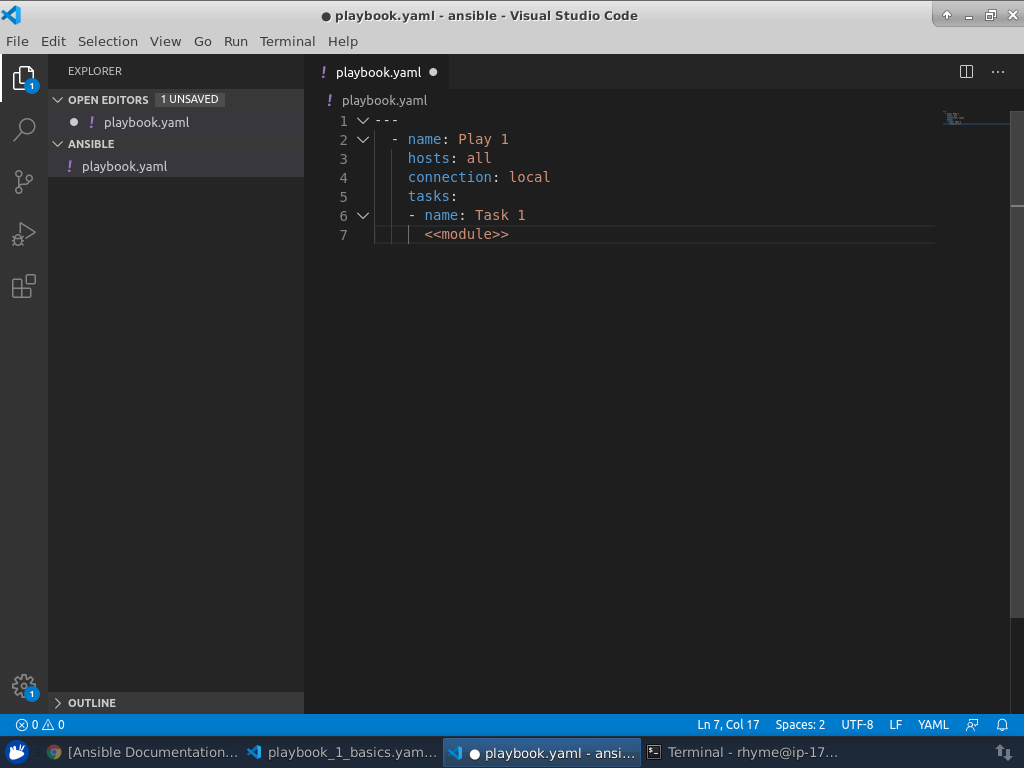This screenshot has width=1024, height=768.
Task: Click the Manage gear icon
Action: [x=24, y=686]
